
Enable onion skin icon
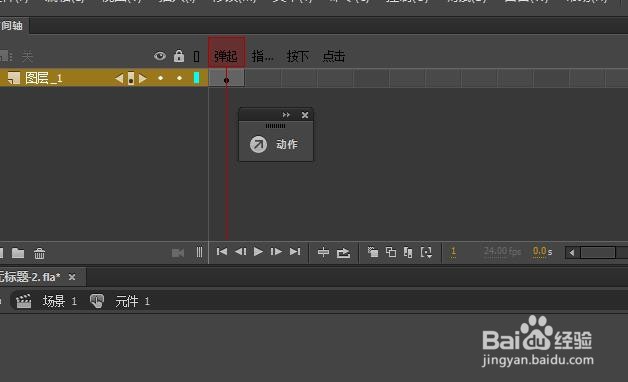[x=373, y=252]
